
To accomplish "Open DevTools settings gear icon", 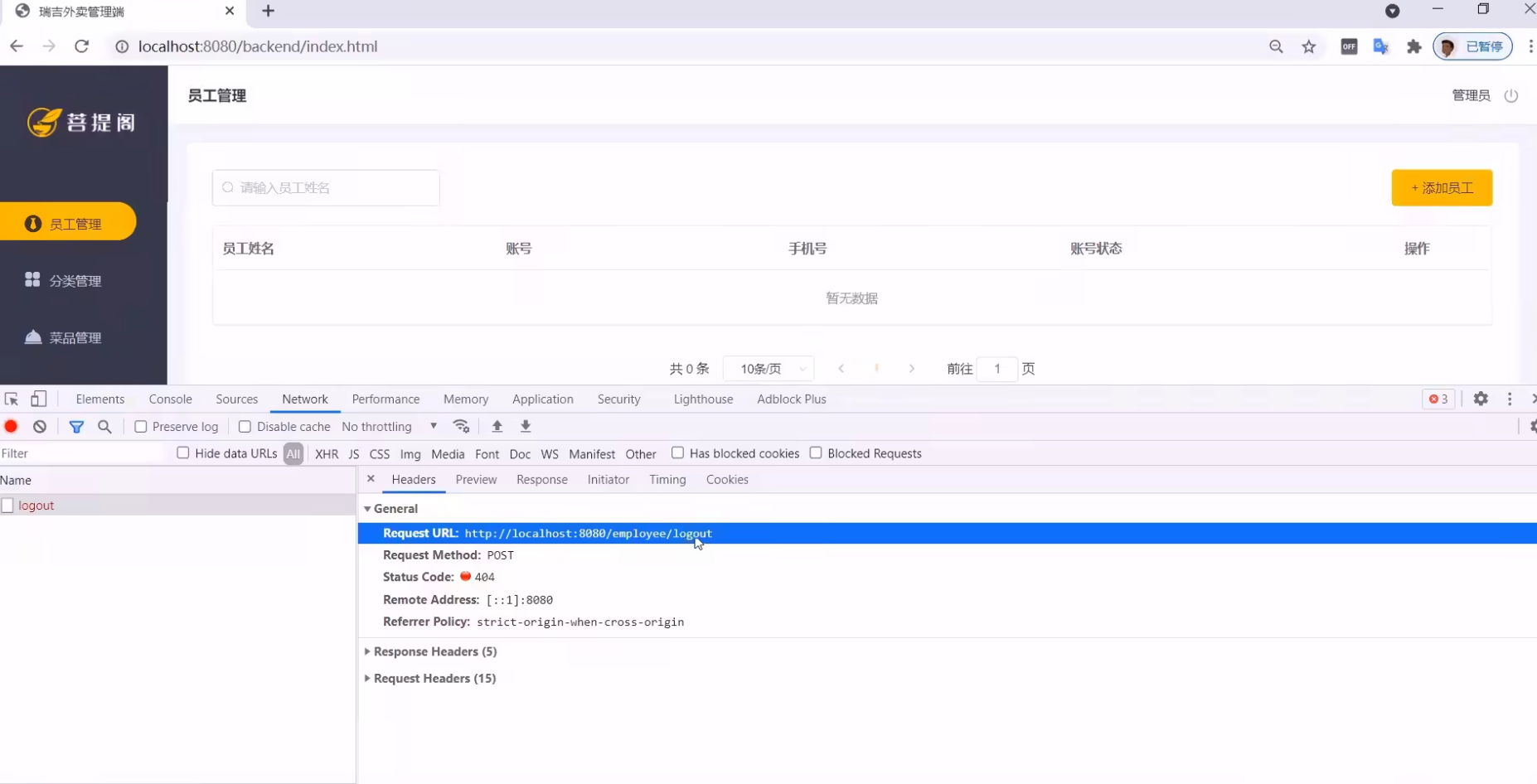I will pos(1481,399).
